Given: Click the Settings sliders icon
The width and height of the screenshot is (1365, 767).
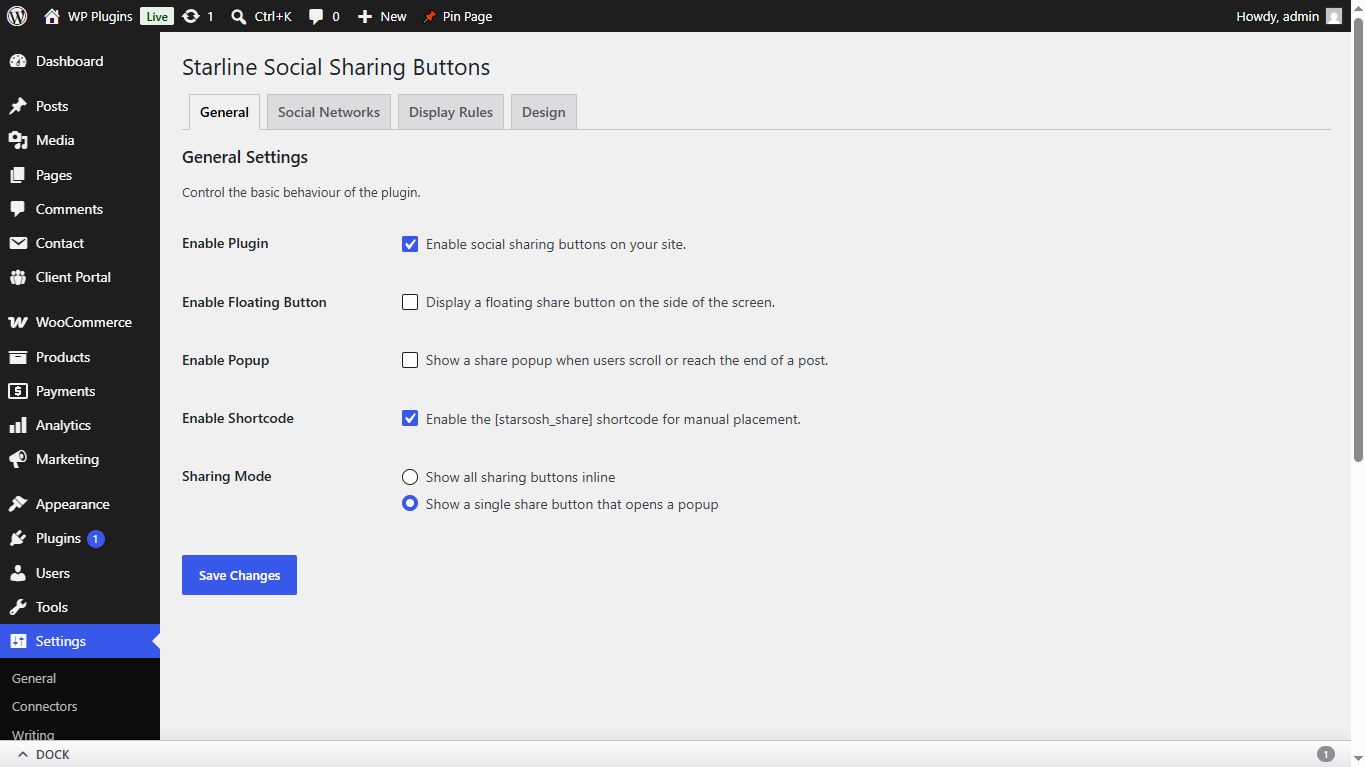Looking at the screenshot, I should 18,641.
